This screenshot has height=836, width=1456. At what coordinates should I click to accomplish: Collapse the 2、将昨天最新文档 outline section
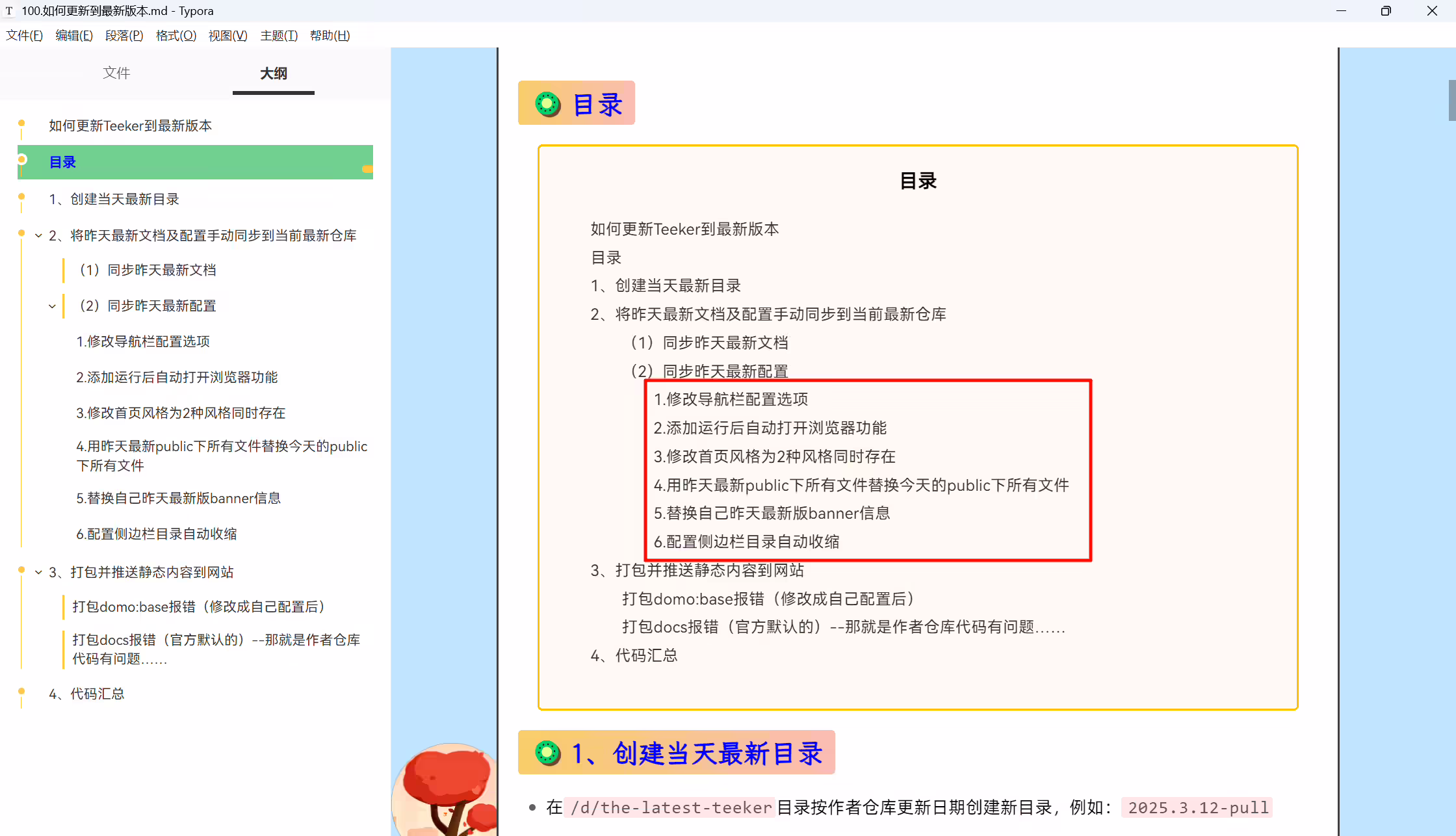coord(38,235)
